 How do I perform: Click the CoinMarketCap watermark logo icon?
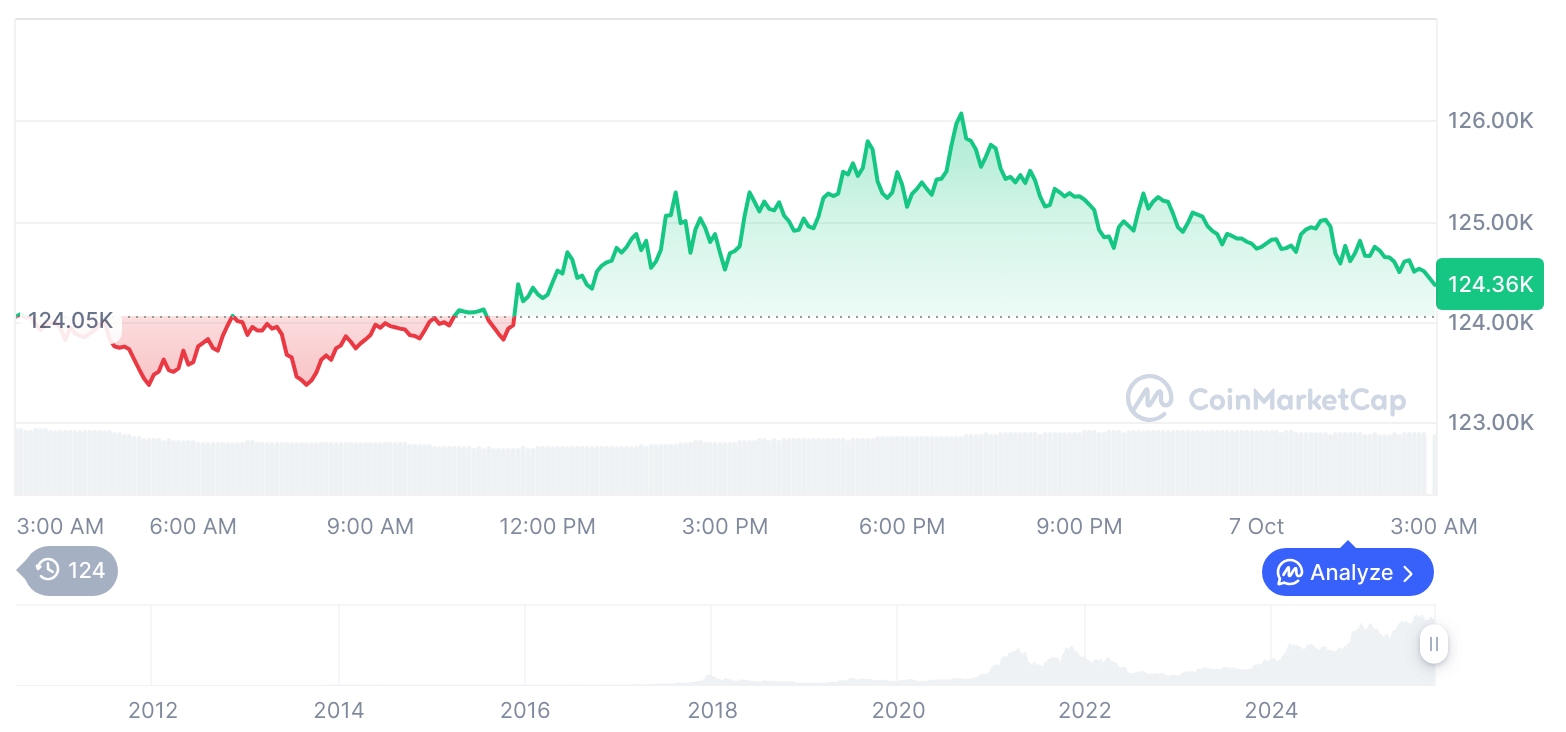click(1149, 399)
